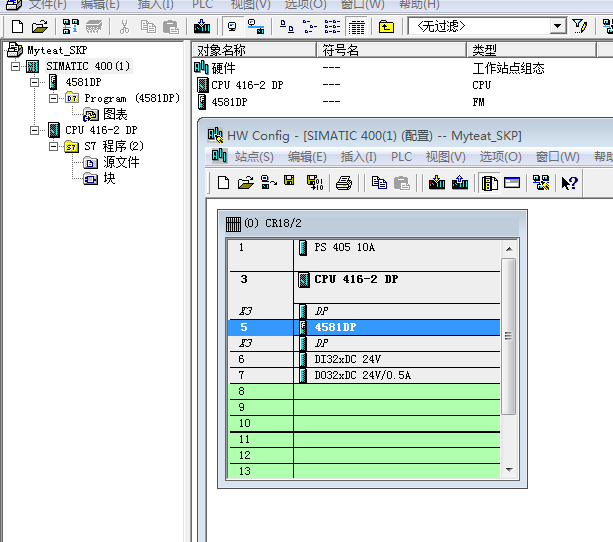
Task: Click Up One Level folder icon
Action: pyautogui.click(x=386, y=27)
